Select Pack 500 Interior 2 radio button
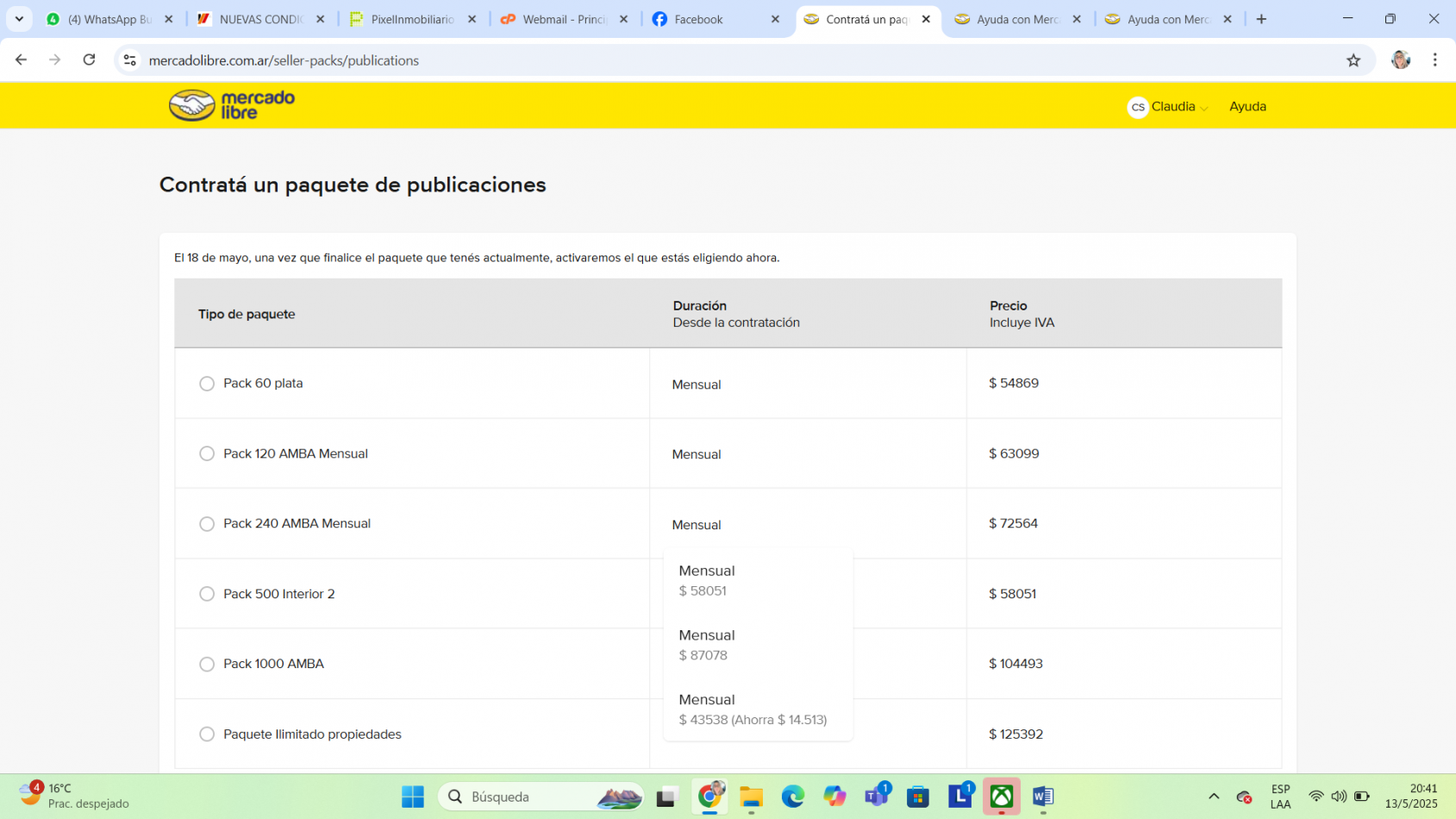This screenshot has width=1456, height=819. pyautogui.click(x=207, y=594)
